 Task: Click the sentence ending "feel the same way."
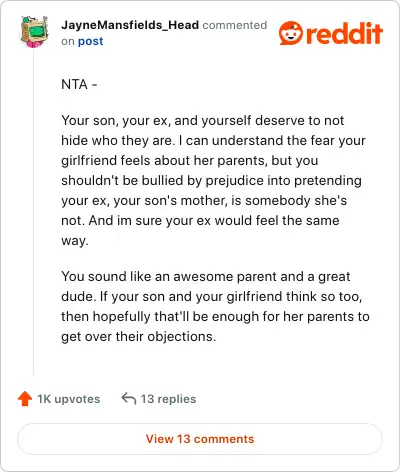(x=200, y=230)
